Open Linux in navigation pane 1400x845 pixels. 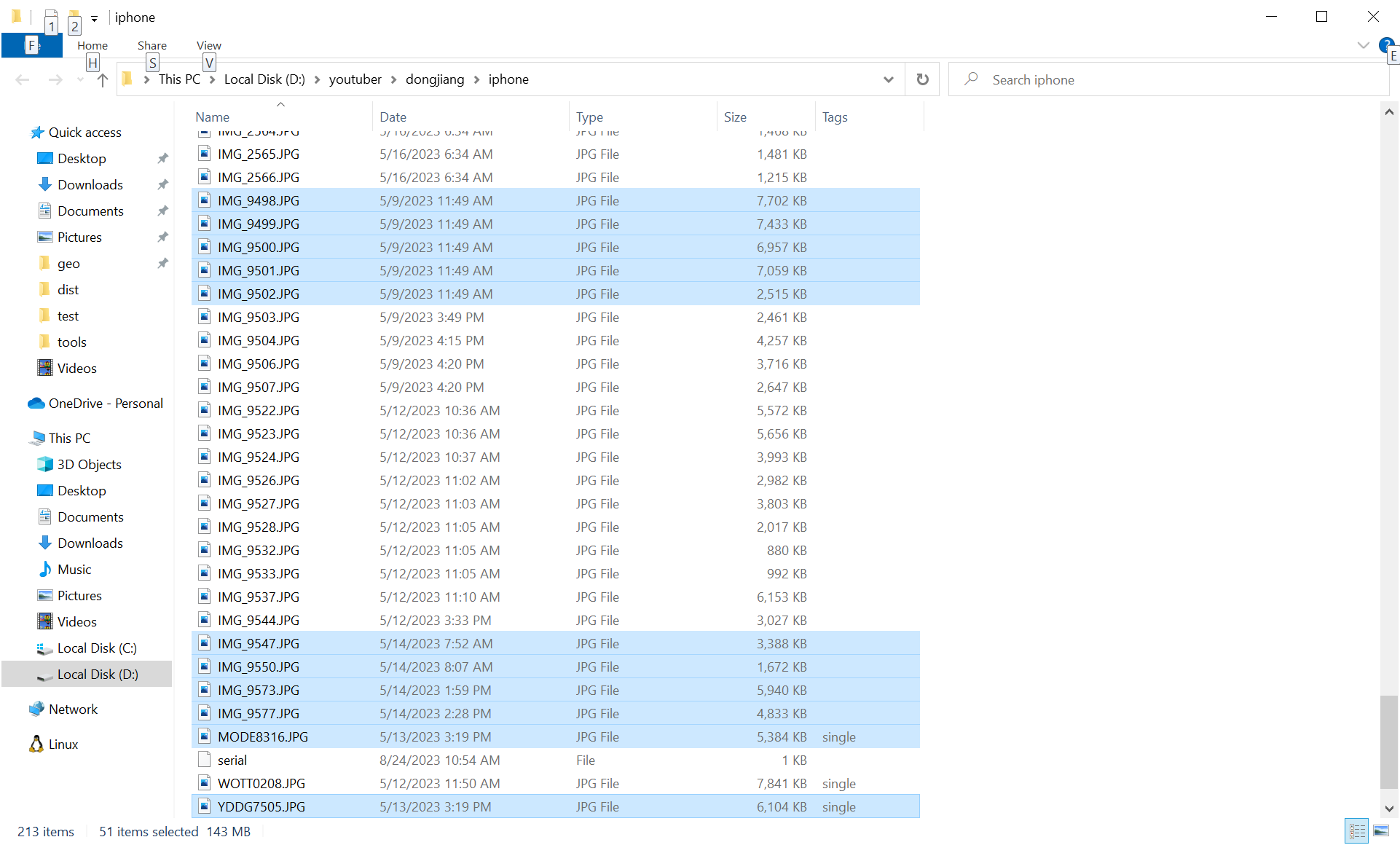(x=63, y=744)
